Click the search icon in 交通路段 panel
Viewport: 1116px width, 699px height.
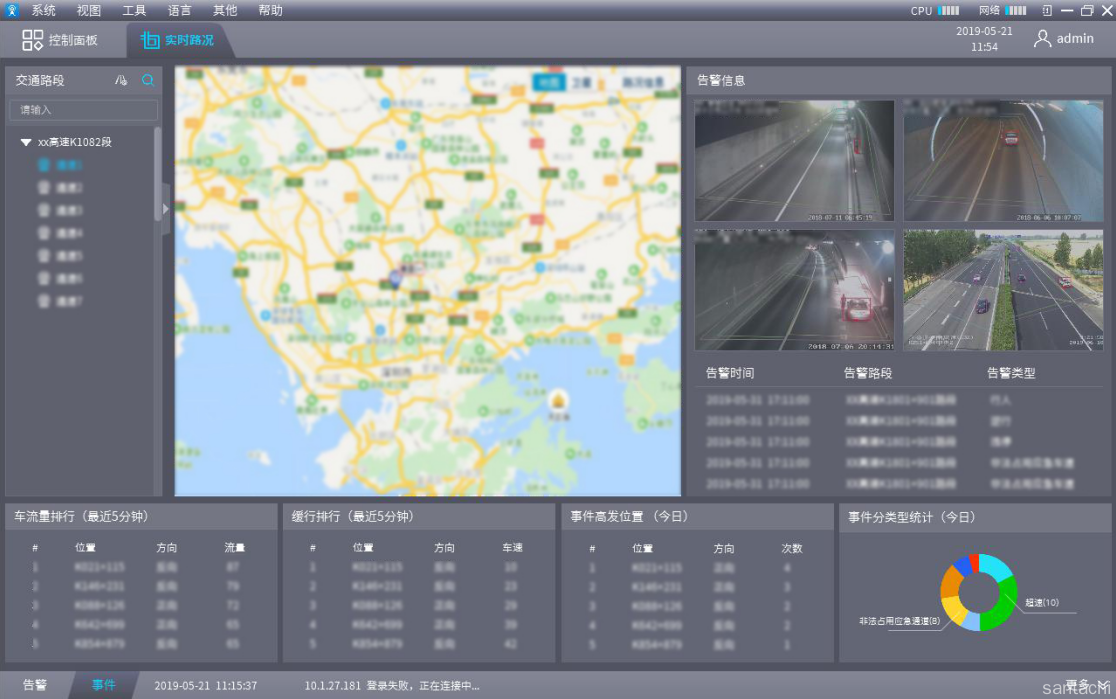point(148,81)
